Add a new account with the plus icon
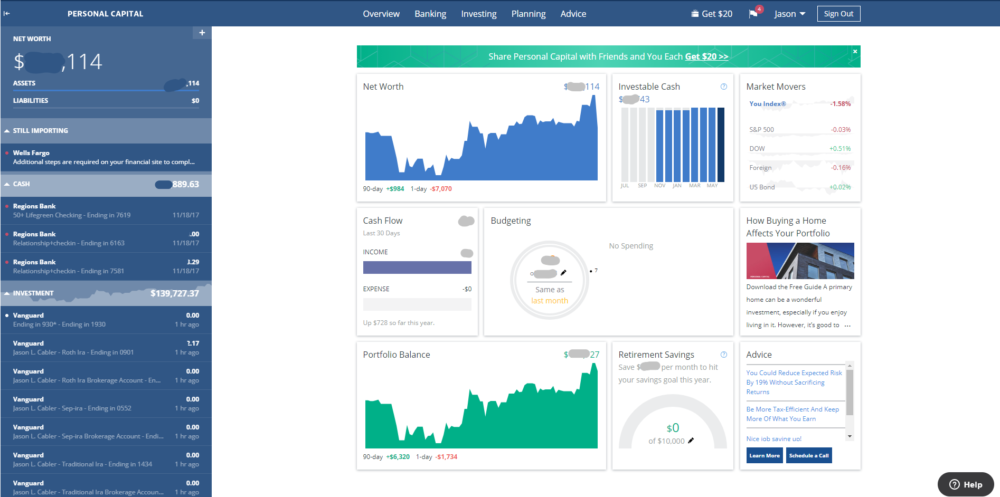The width and height of the screenshot is (1000, 497). (x=202, y=33)
